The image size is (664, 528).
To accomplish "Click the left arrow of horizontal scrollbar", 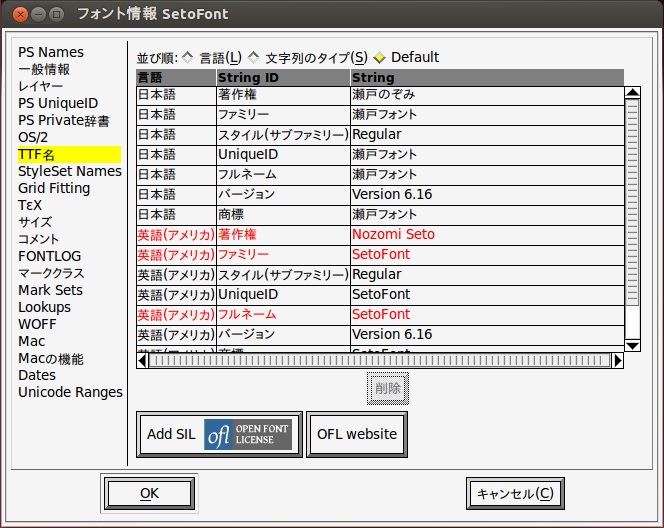I will [x=142, y=361].
